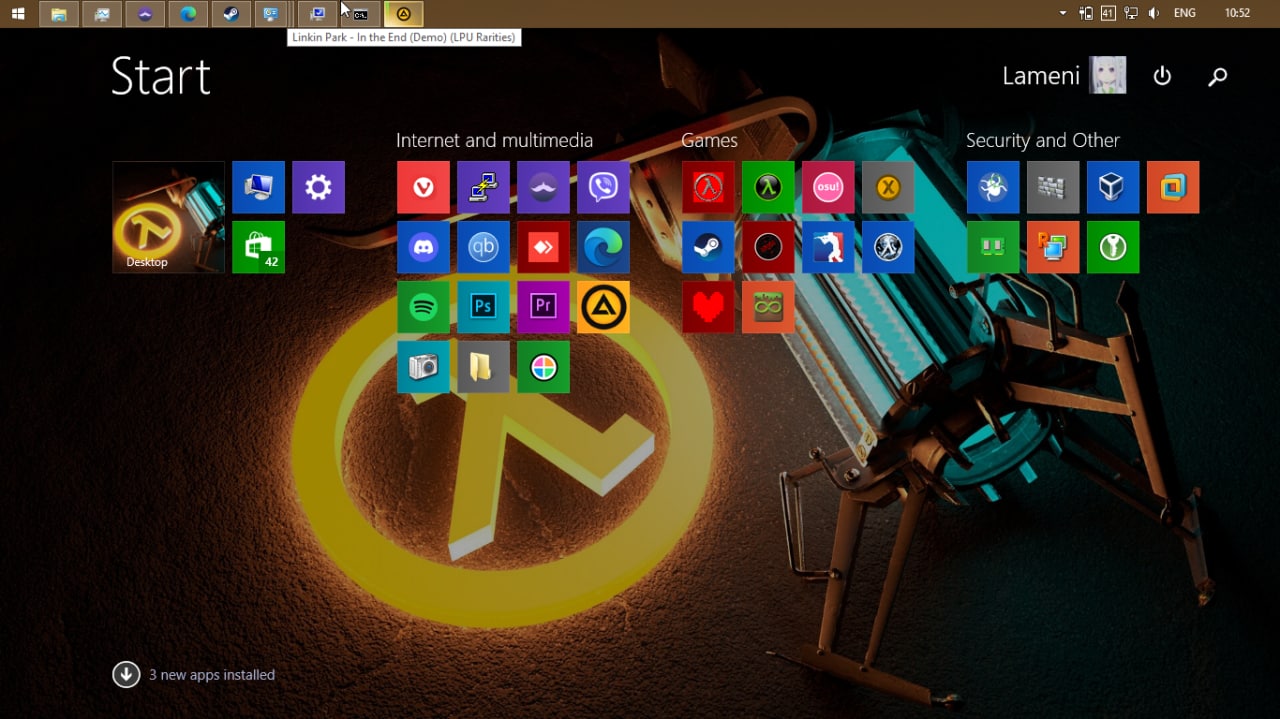The image size is (1280, 719).
Task: Click the Windows Start button in taskbar
Action: click(x=18, y=13)
